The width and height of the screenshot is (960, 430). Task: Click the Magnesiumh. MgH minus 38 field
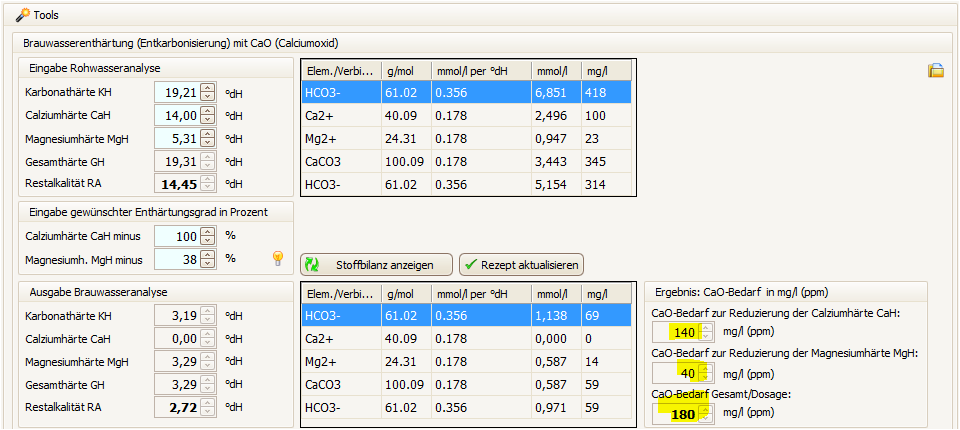pos(177,258)
